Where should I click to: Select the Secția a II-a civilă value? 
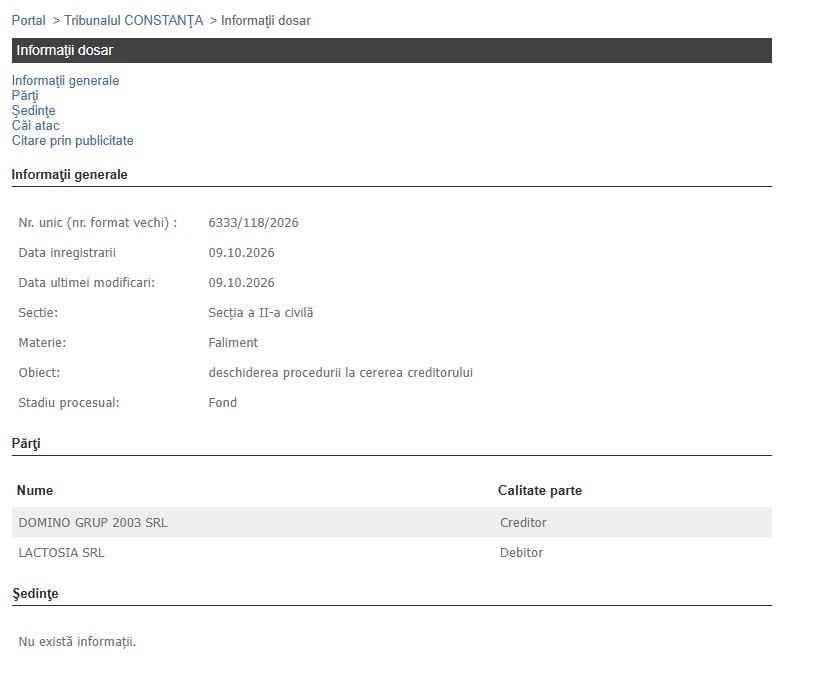261,313
